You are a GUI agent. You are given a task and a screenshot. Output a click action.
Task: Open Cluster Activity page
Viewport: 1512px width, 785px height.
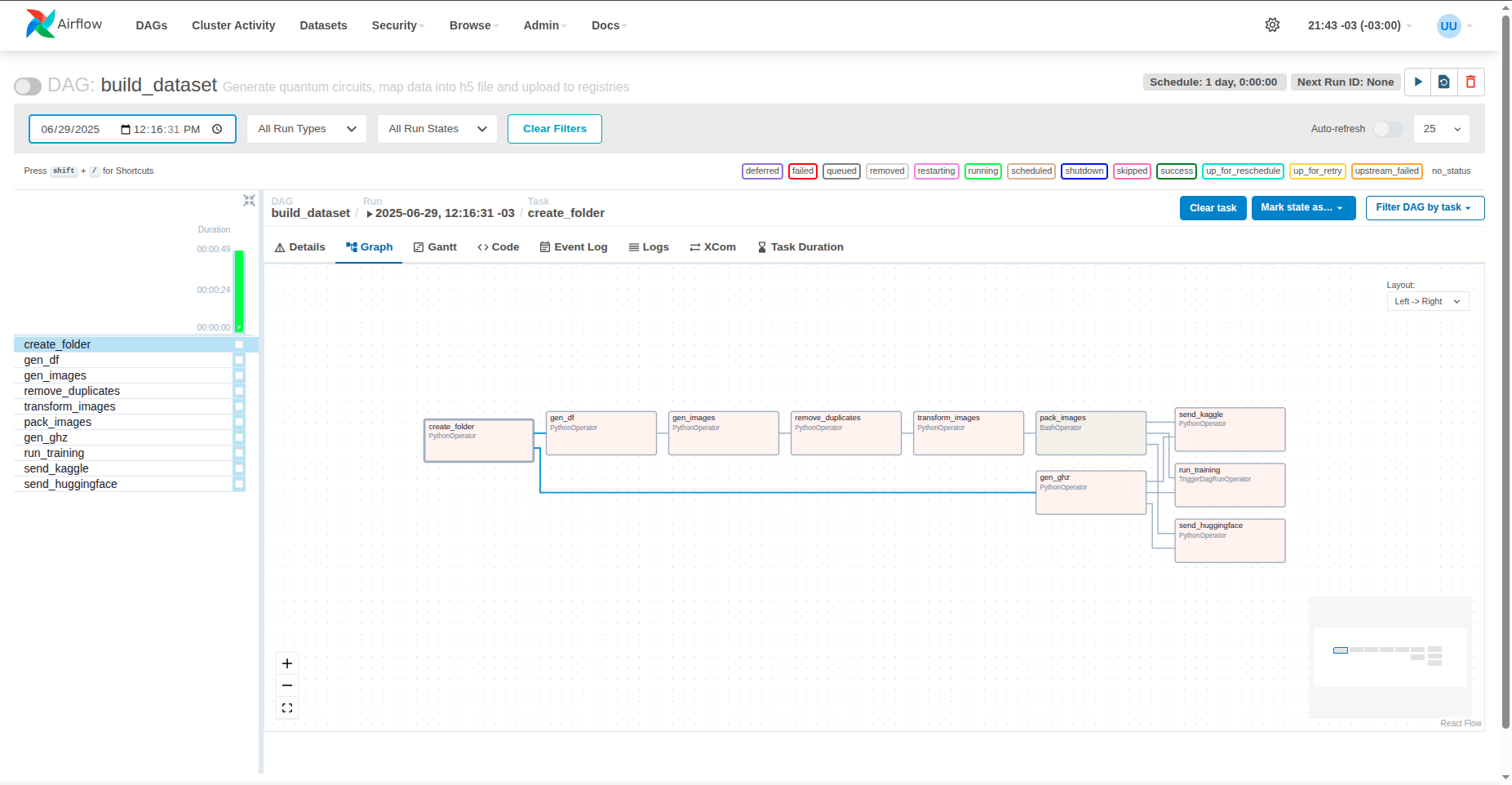233,25
